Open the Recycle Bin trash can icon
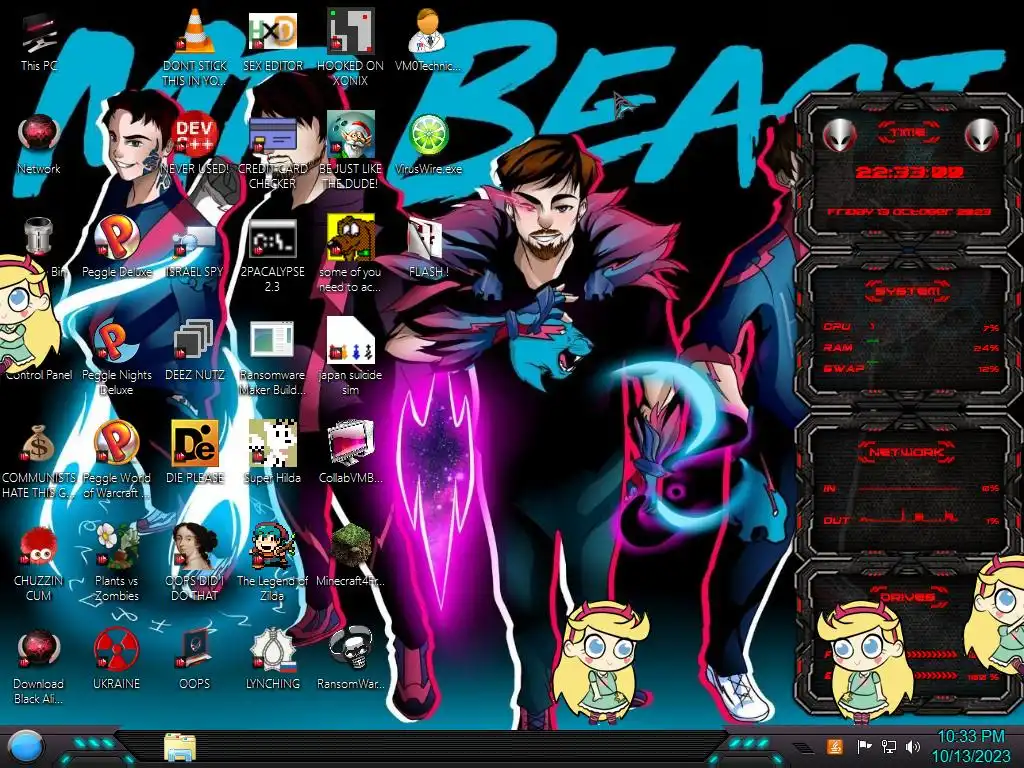This screenshot has width=1024, height=768. (39, 236)
